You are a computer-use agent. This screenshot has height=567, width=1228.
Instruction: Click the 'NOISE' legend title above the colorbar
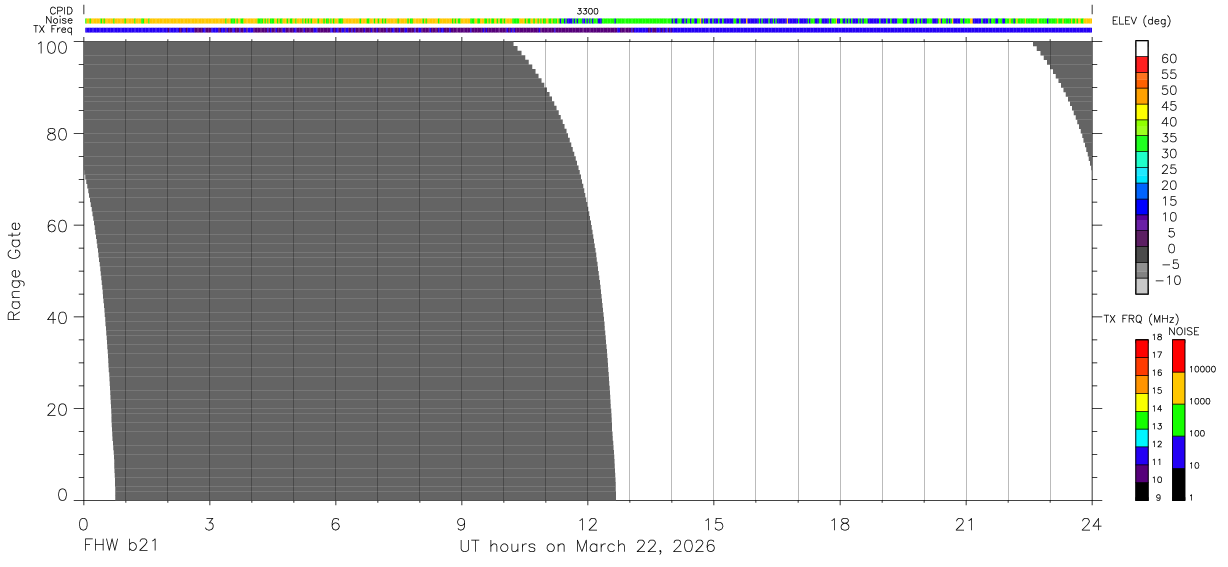(1185, 331)
